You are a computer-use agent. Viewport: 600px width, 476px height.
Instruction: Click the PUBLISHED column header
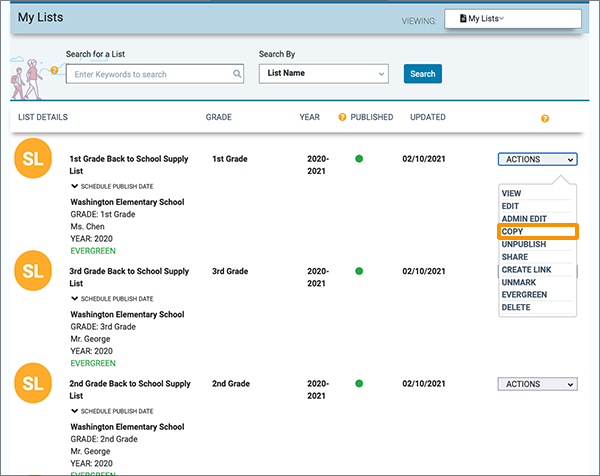tap(372, 117)
